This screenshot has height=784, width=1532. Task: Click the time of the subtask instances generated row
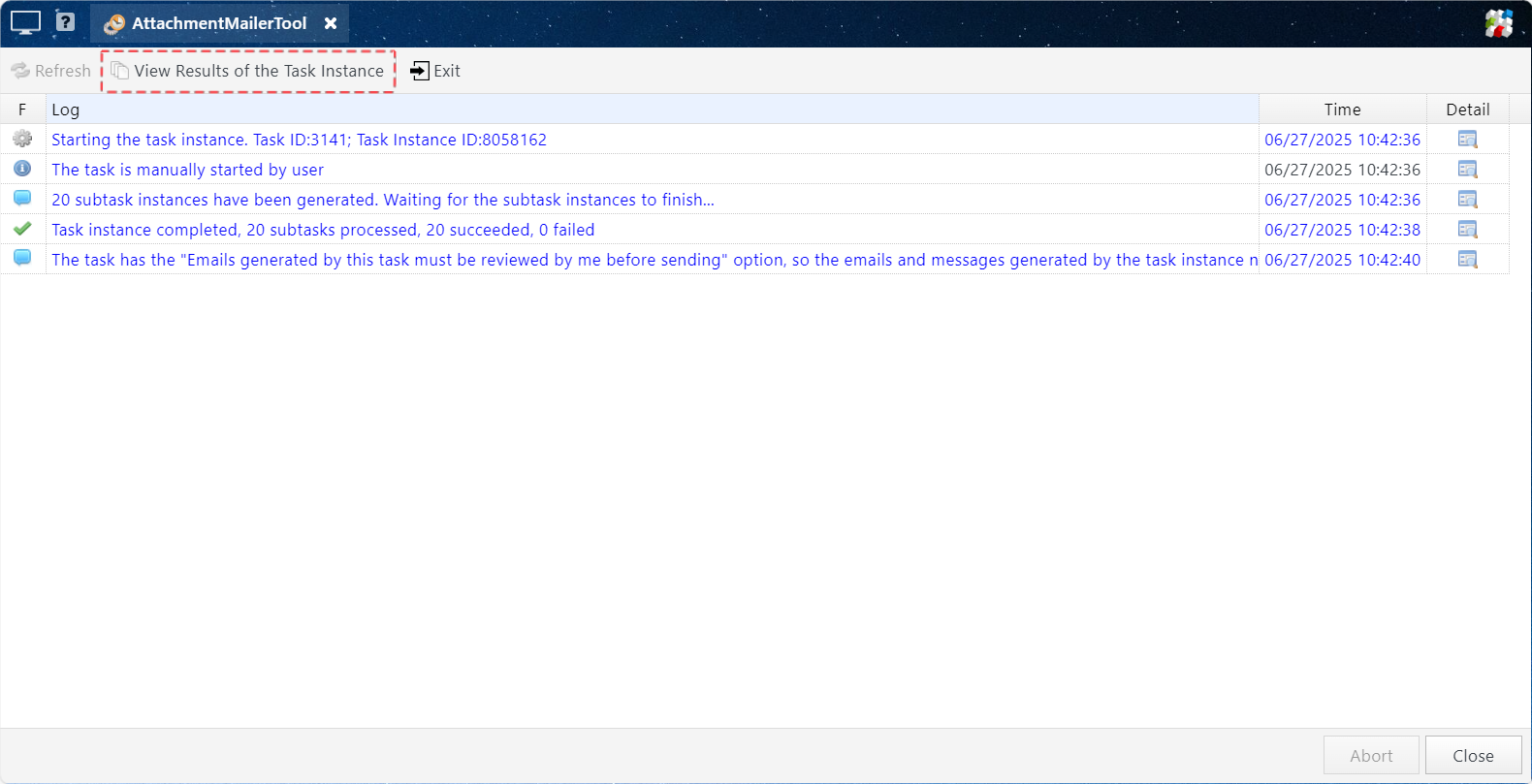coord(1342,200)
